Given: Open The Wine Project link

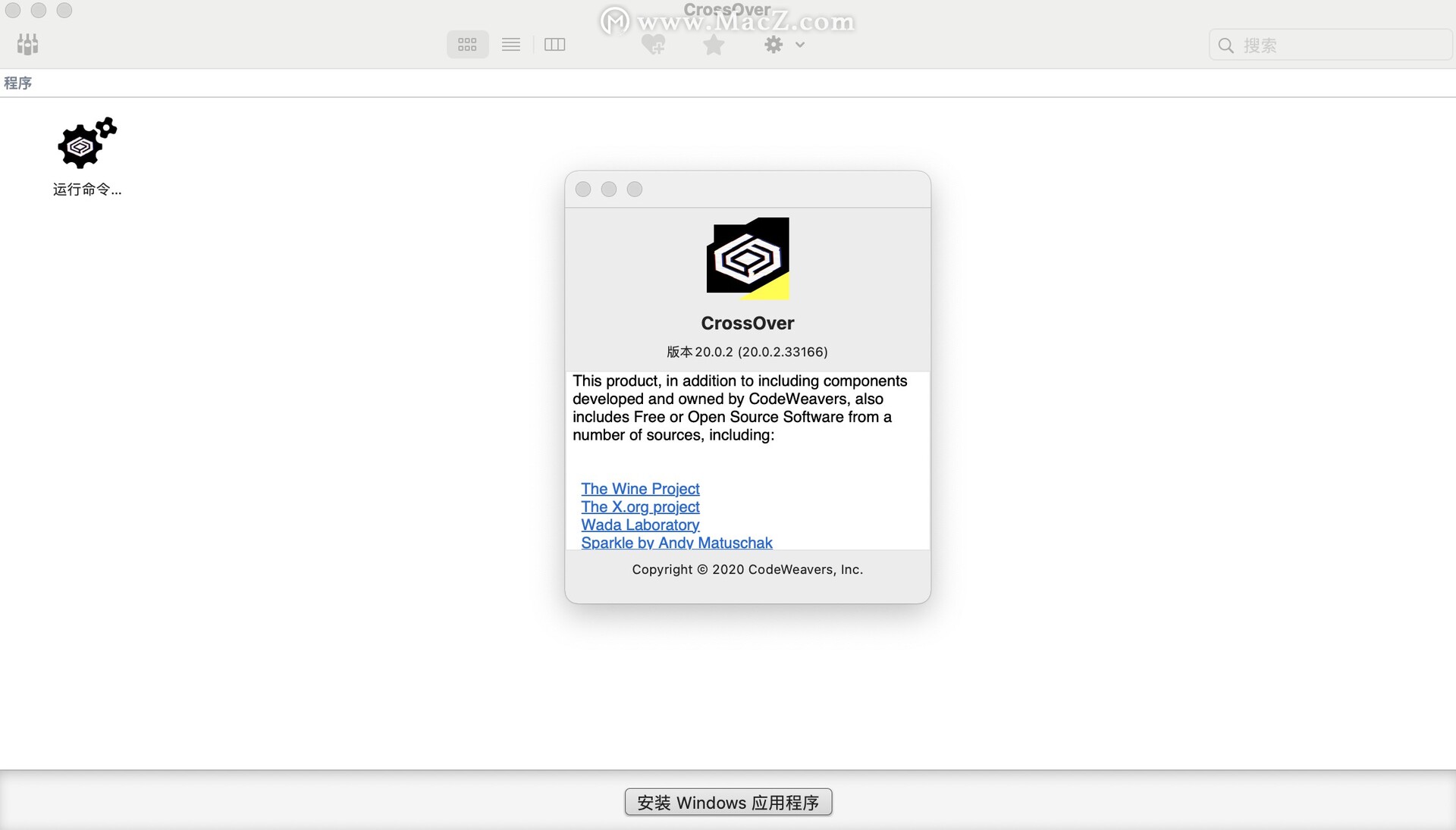Looking at the screenshot, I should pyautogui.click(x=640, y=489).
